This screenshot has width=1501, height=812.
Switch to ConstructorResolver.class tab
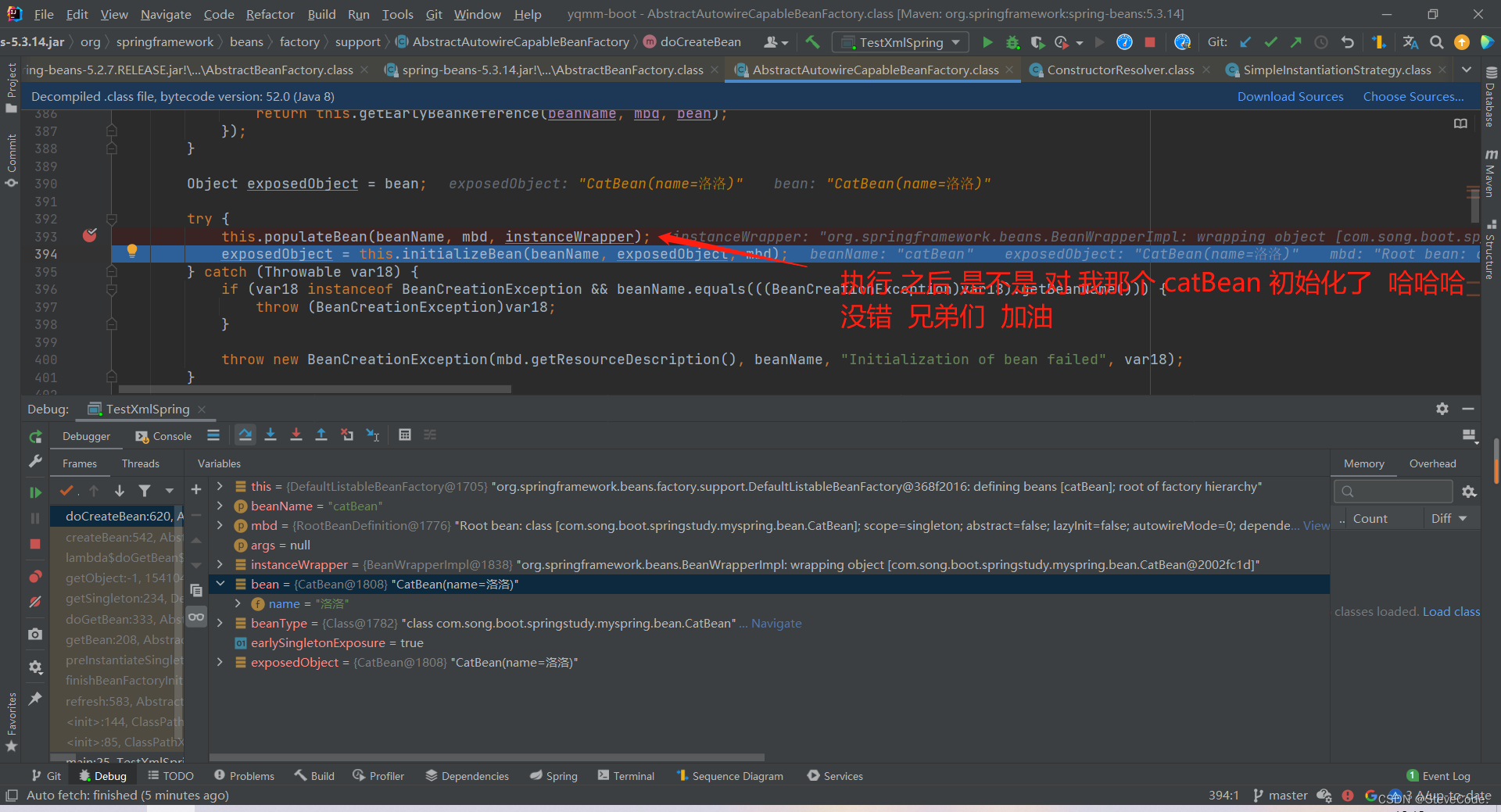(x=1120, y=70)
